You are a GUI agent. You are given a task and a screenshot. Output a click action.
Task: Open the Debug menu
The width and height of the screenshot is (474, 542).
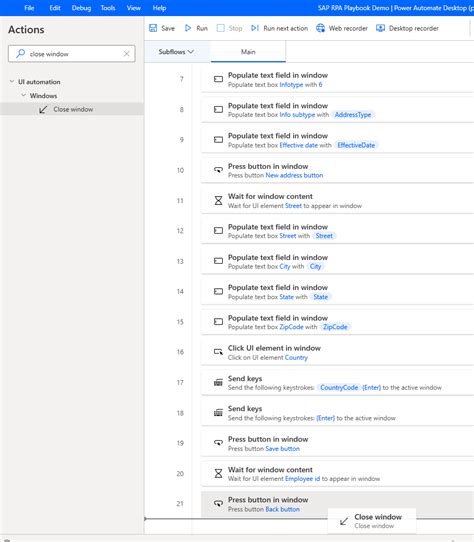click(x=81, y=8)
